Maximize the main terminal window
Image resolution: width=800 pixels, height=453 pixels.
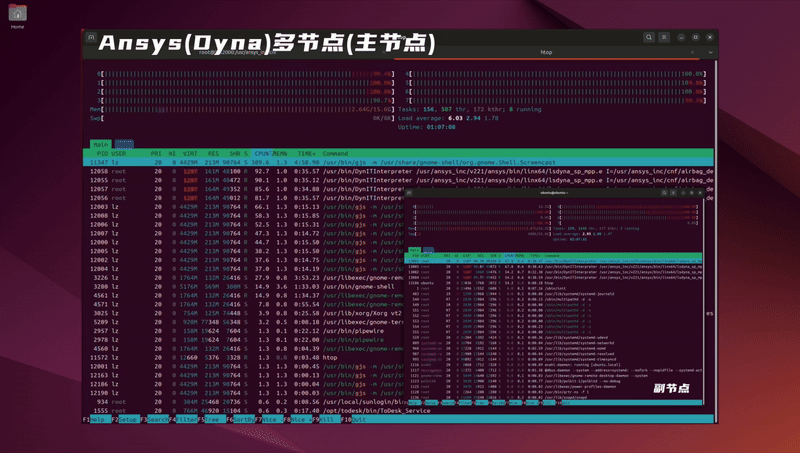(695, 37)
